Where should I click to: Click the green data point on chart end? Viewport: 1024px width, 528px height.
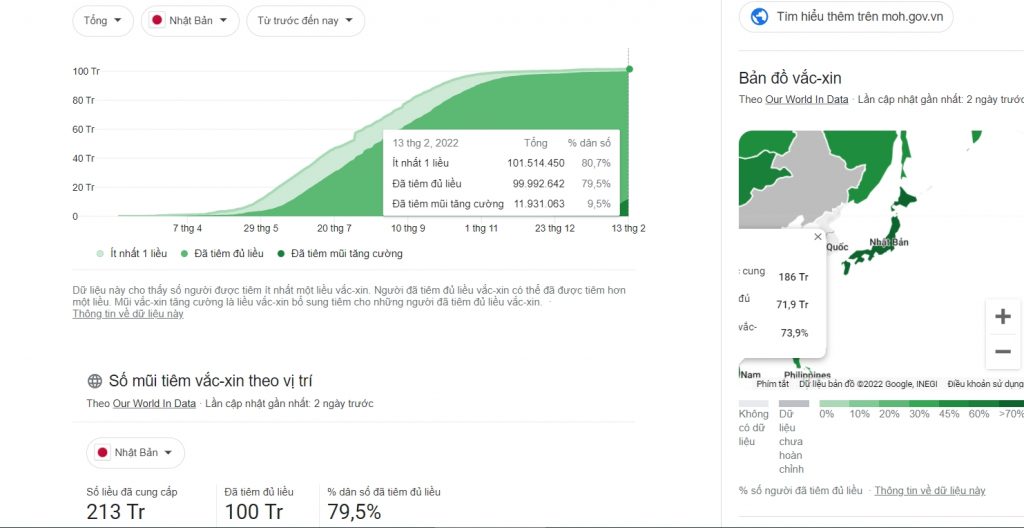[629, 69]
